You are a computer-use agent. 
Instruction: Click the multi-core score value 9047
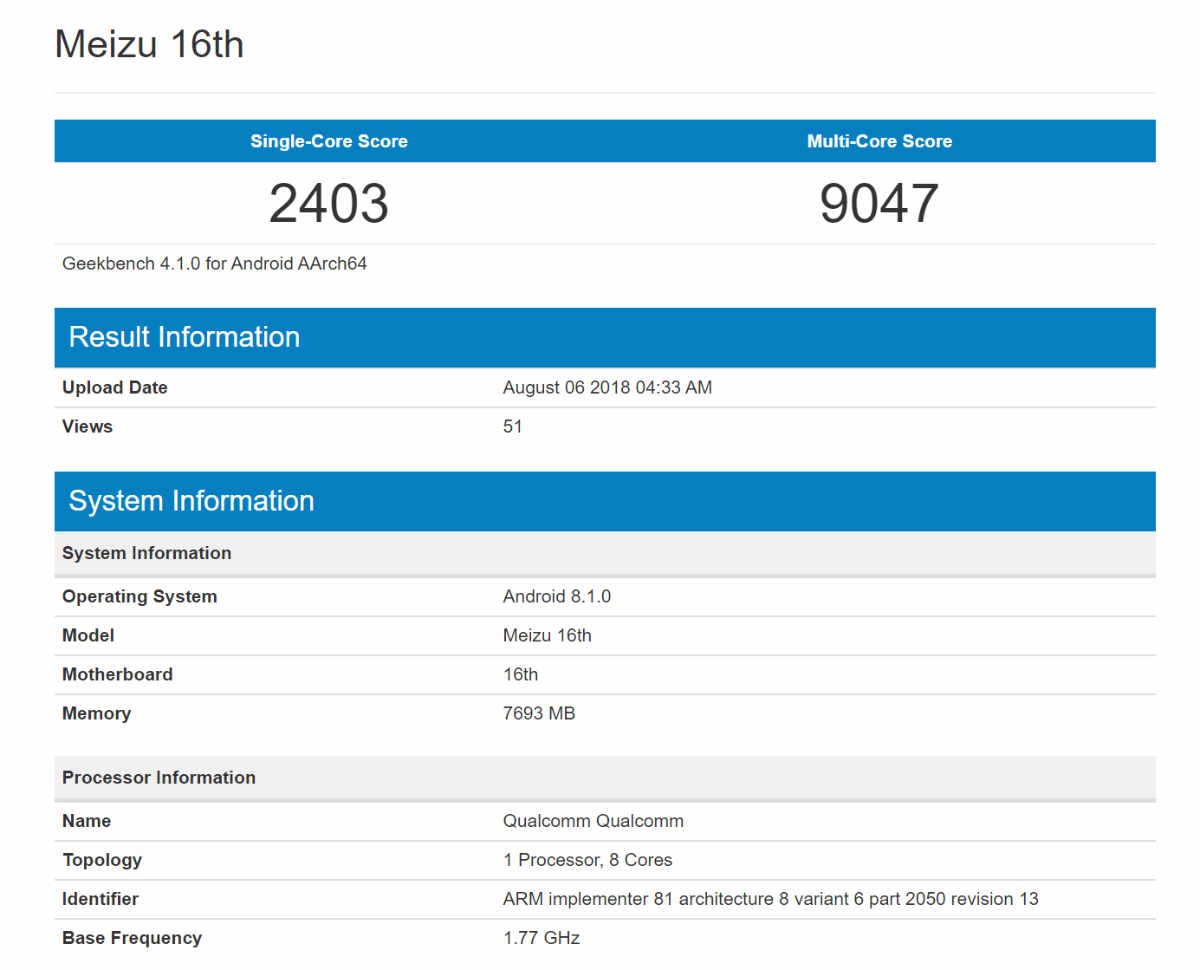coord(879,203)
